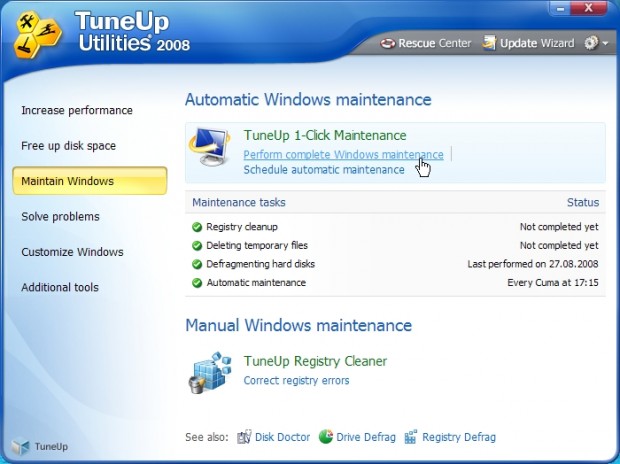Open the Additional tools category
This screenshot has width=620, height=464.
click(x=60, y=287)
